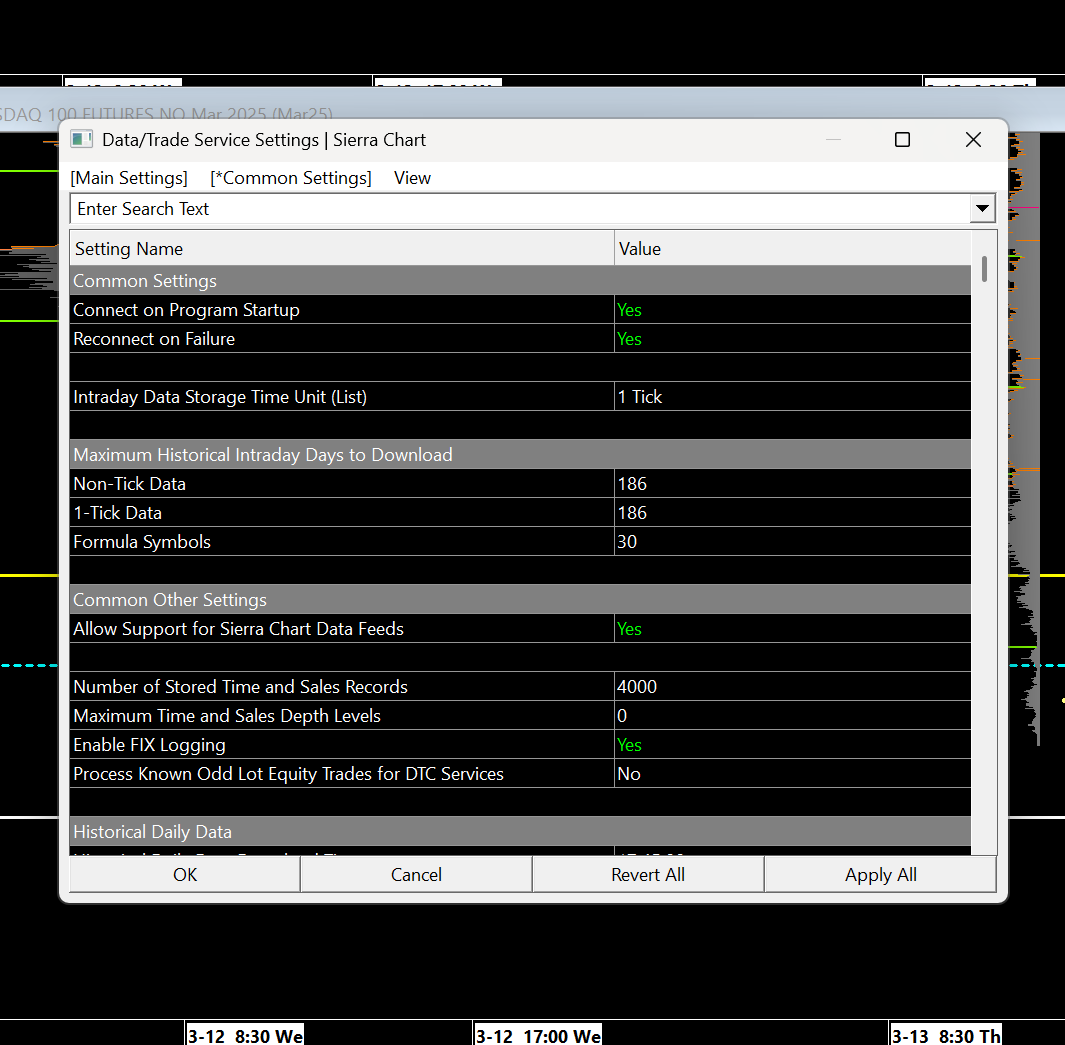
Task: Select the Formula Symbols value 30
Action: point(792,542)
